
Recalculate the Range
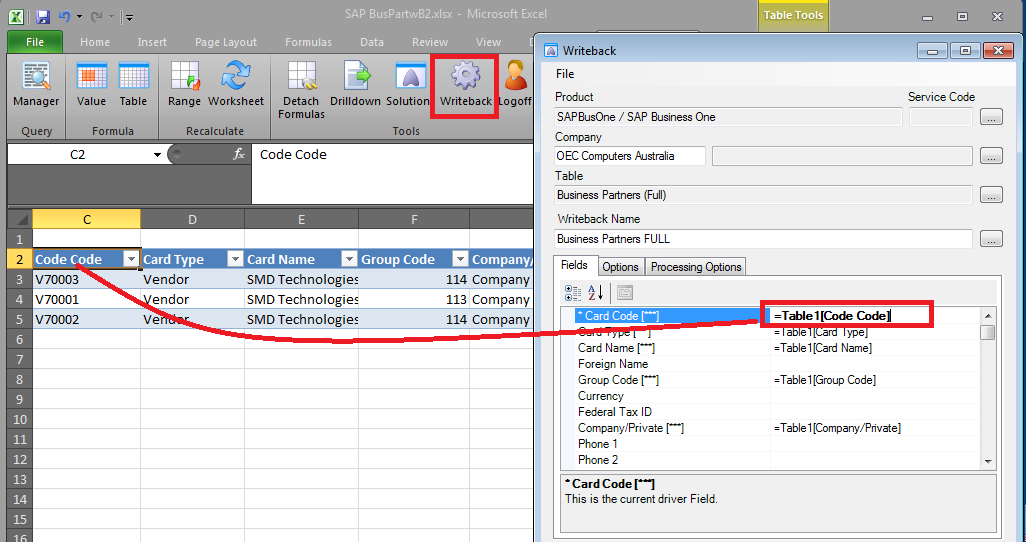point(184,85)
